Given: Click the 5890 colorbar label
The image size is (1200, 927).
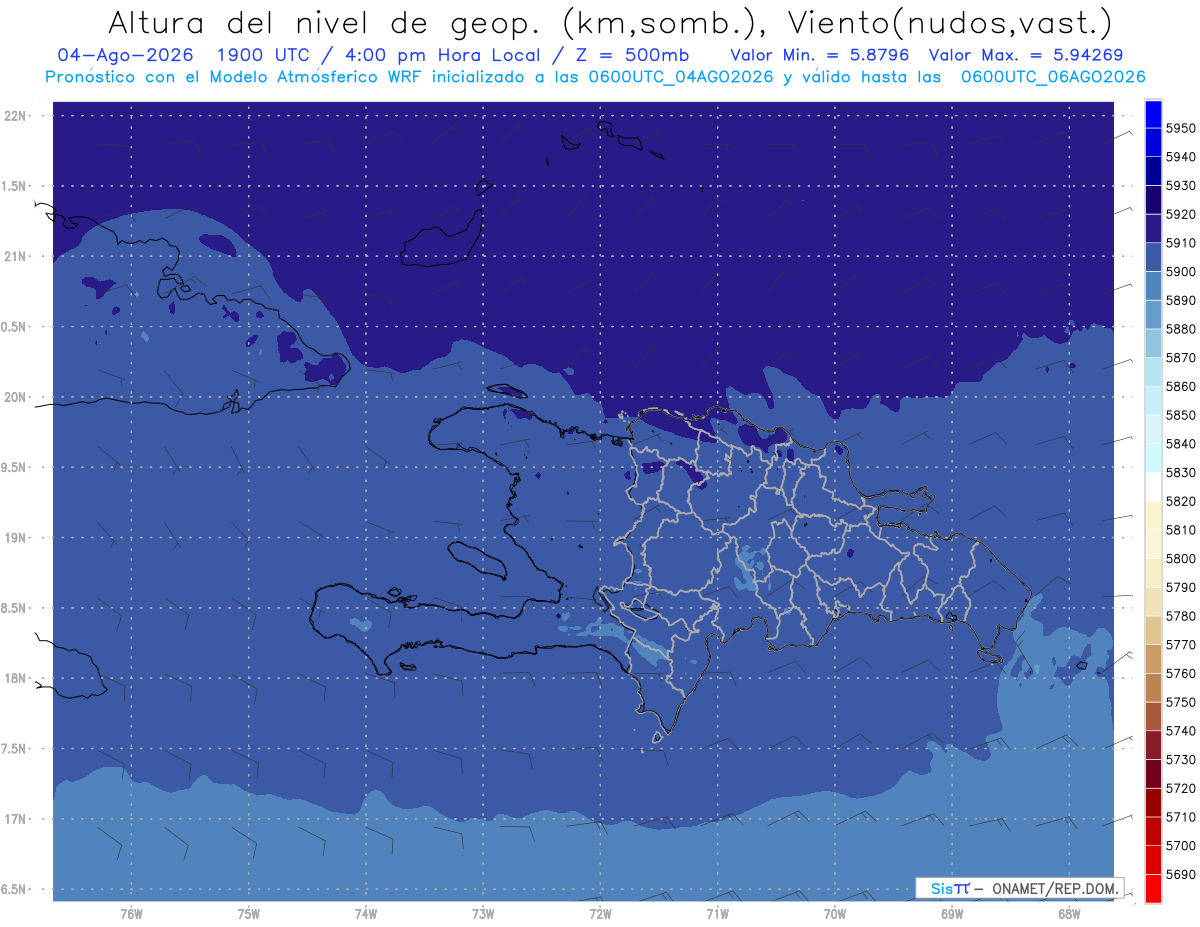Looking at the screenshot, I should [1181, 300].
